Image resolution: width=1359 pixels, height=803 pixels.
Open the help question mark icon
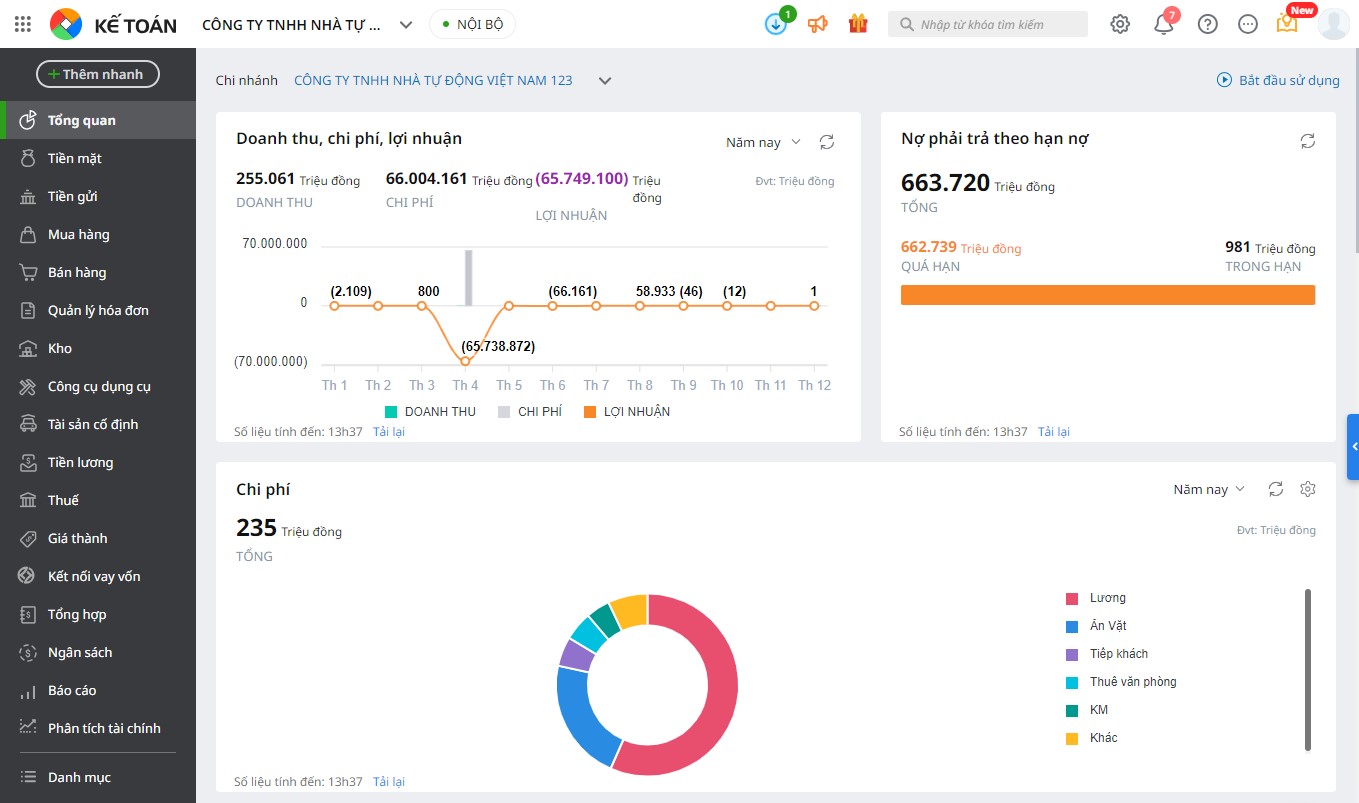tap(1208, 24)
